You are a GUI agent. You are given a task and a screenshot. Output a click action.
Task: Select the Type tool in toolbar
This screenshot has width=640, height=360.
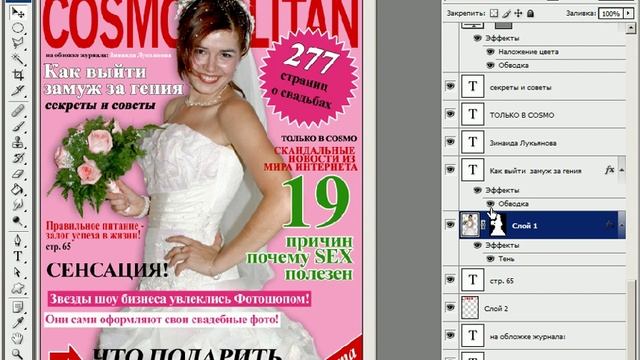(18, 256)
